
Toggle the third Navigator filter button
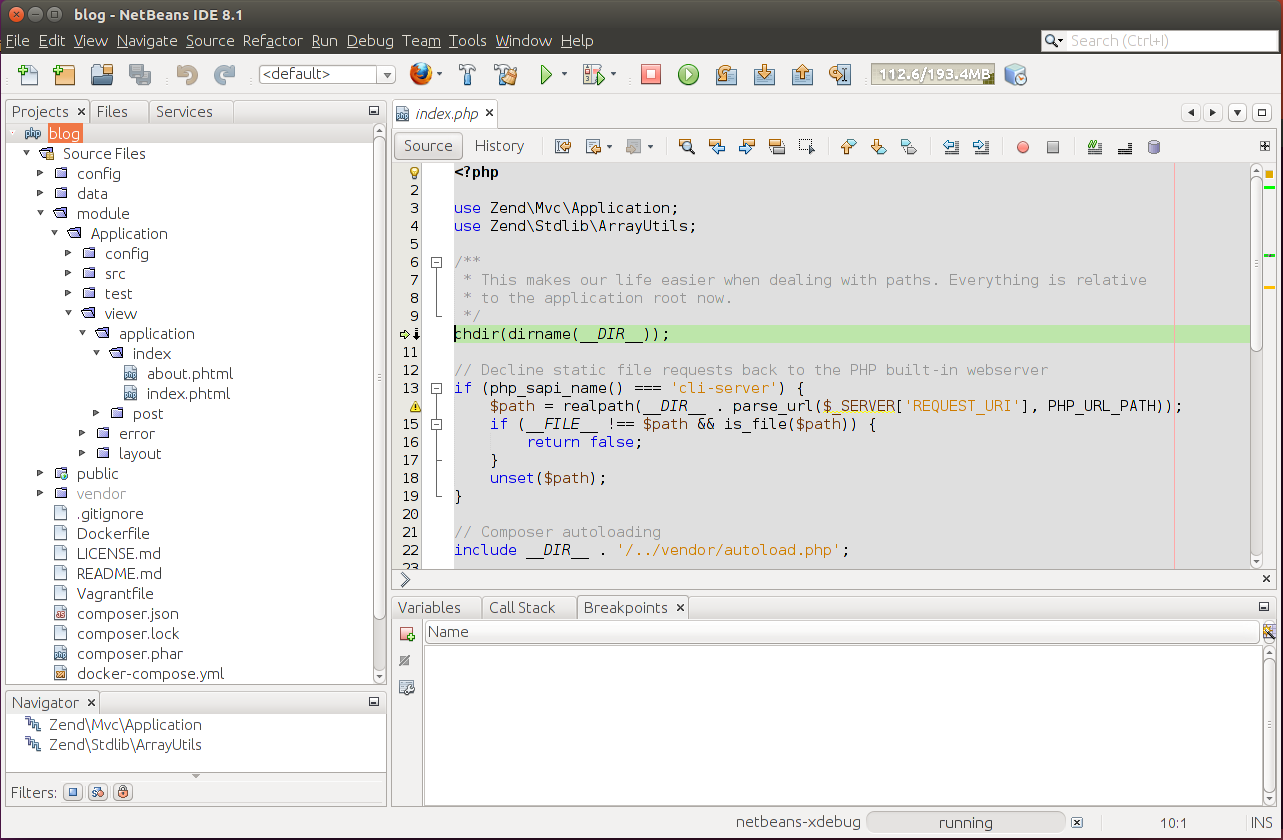(x=122, y=792)
